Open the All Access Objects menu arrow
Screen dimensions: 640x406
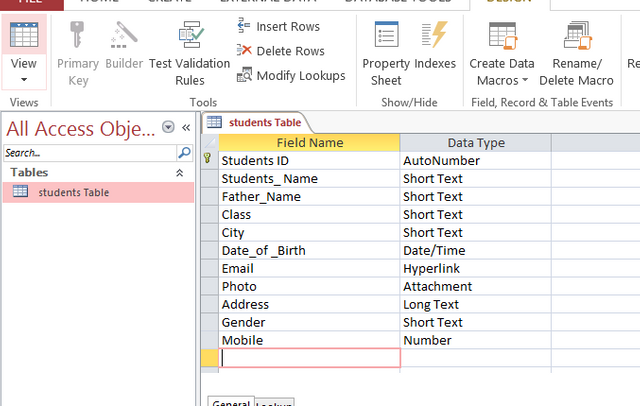pyautogui.click(x=168, y=127)
